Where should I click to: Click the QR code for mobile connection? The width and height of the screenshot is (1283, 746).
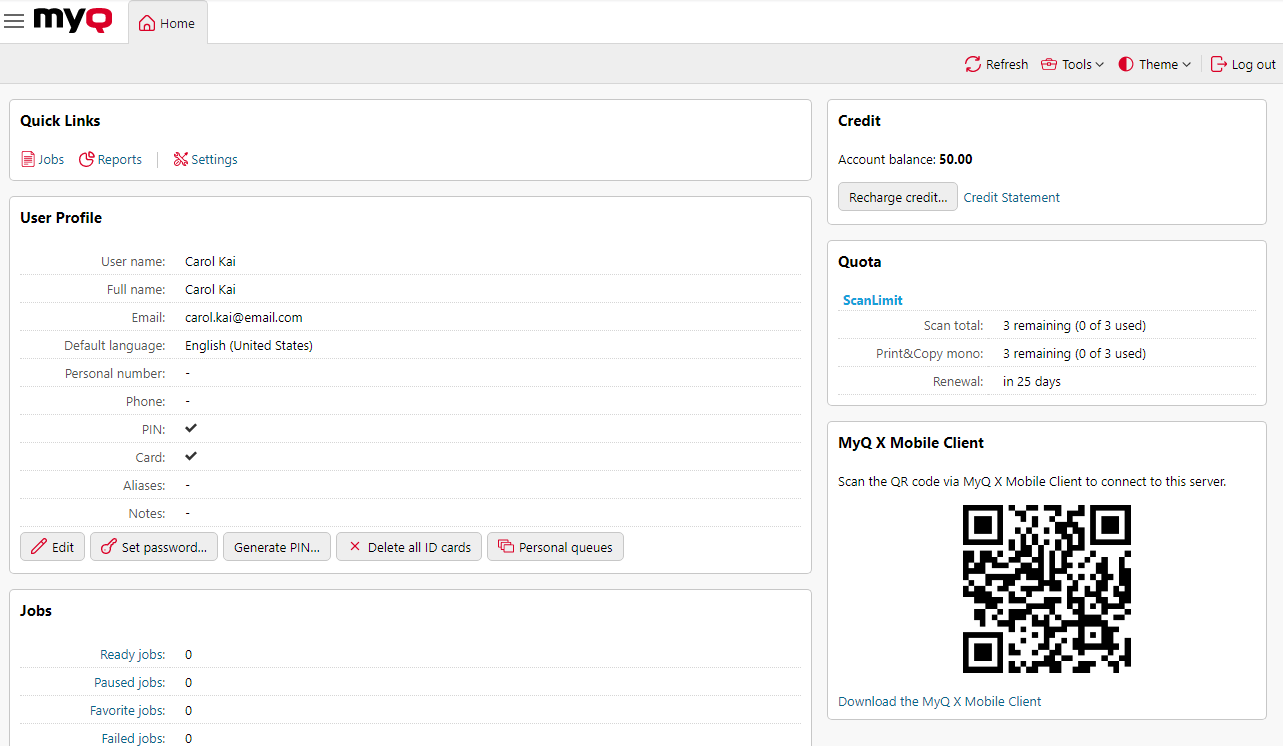point(1046,589)
